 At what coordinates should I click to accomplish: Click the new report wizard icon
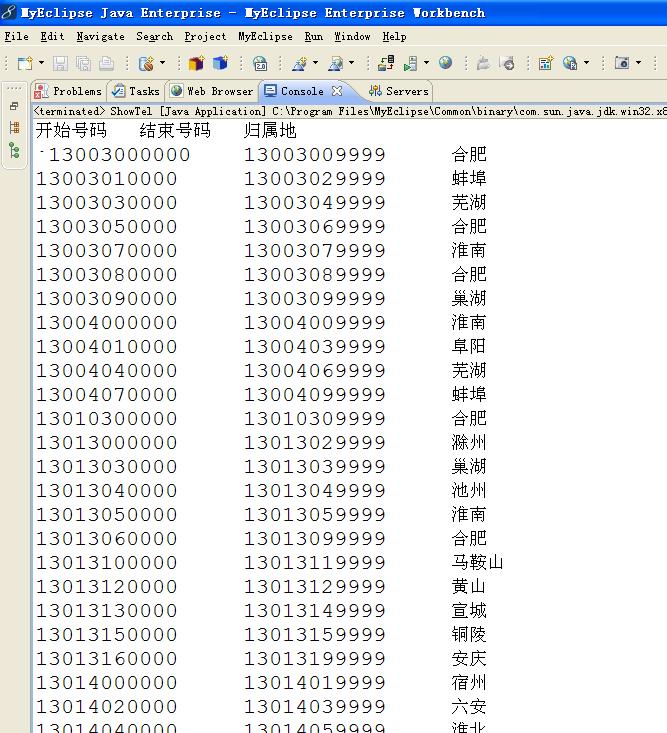545,63
